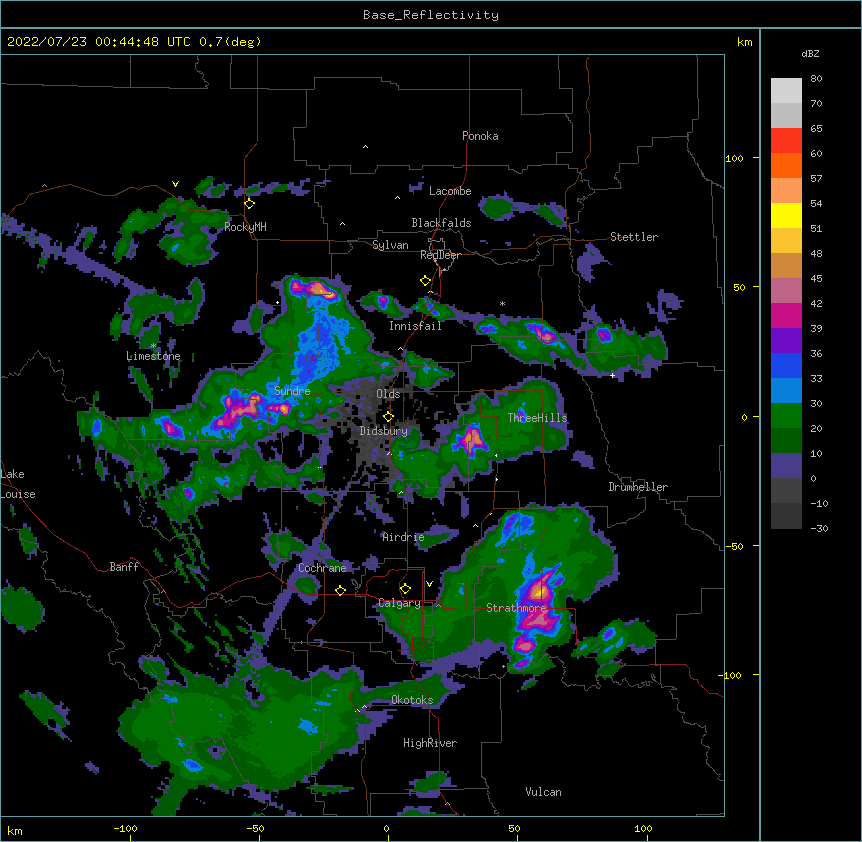Viewport: 862px width, 842px height.
Task: Click the Limestone map label
Action: pyautogui.click(x=153, y=356)
